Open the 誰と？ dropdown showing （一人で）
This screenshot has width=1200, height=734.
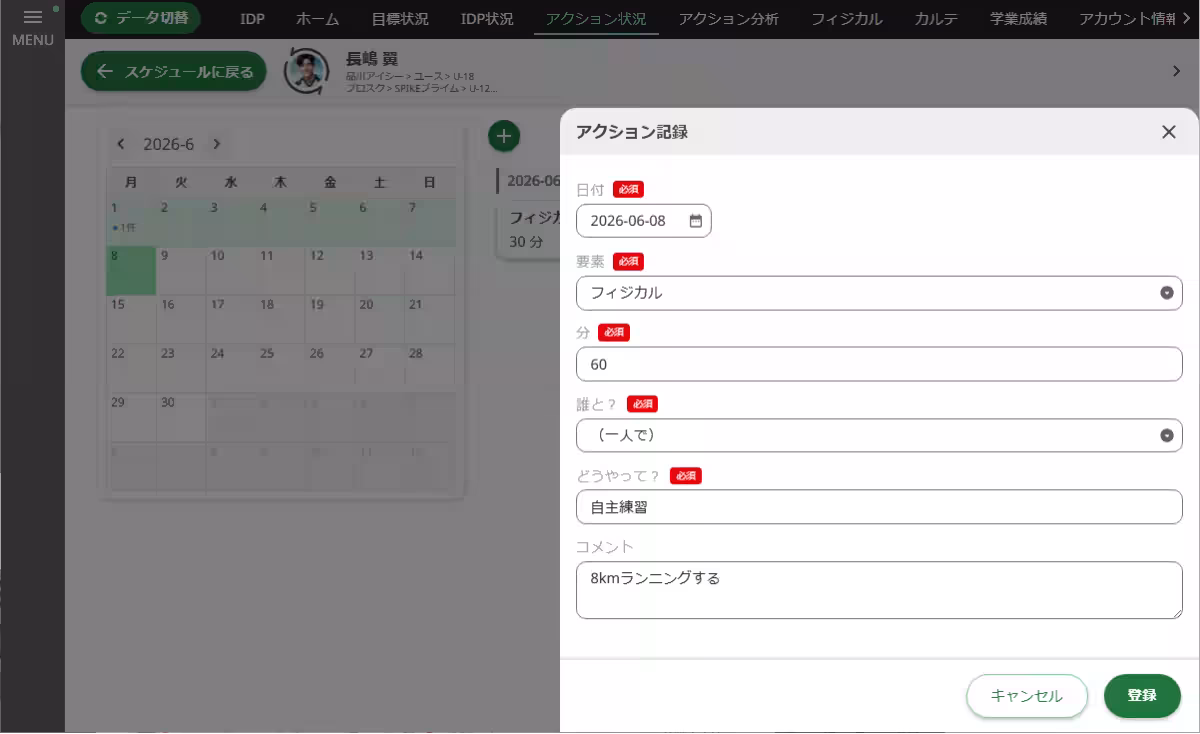pos(879,435)
